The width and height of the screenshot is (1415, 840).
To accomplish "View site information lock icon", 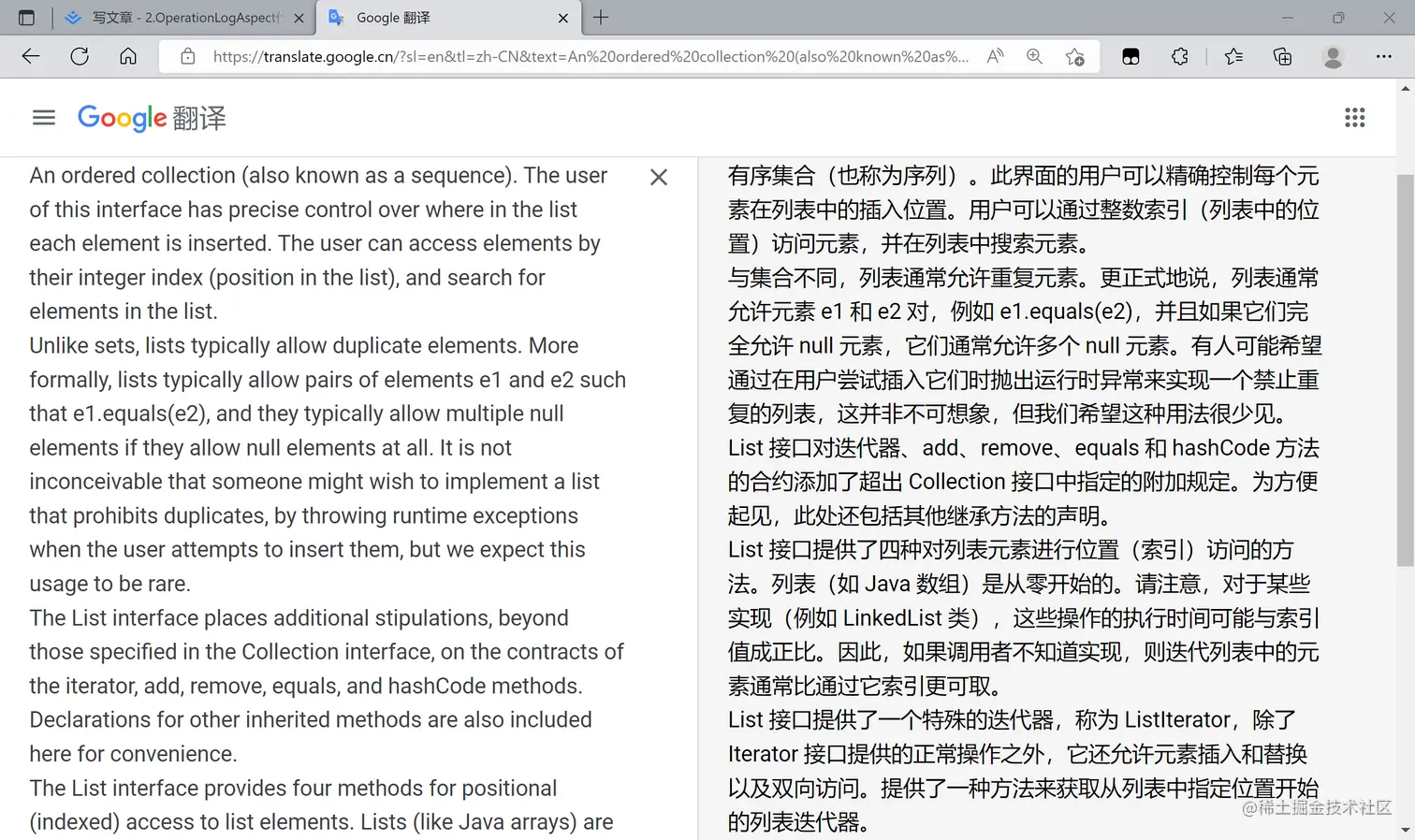I will coord(188,56).
